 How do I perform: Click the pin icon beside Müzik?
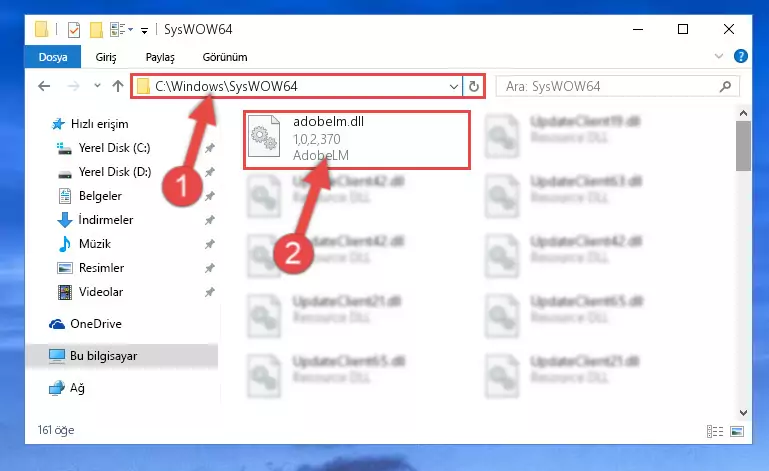[210, 244]
